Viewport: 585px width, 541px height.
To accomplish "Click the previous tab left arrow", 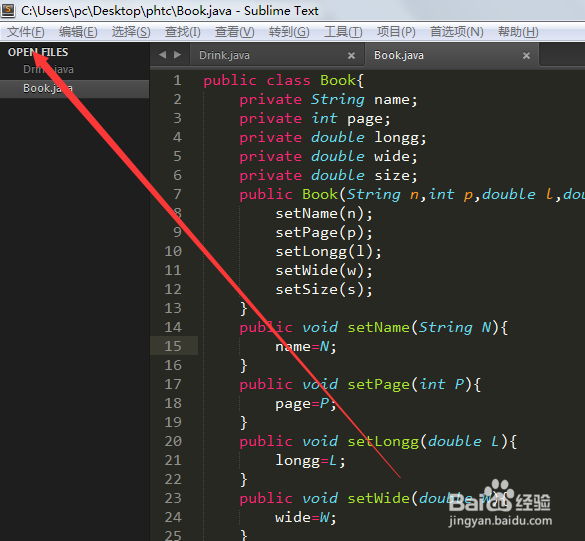I will [162, 55].
